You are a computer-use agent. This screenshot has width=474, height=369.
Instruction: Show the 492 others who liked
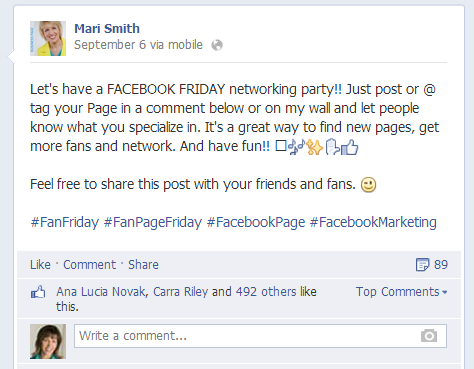[x=266, y=292]
